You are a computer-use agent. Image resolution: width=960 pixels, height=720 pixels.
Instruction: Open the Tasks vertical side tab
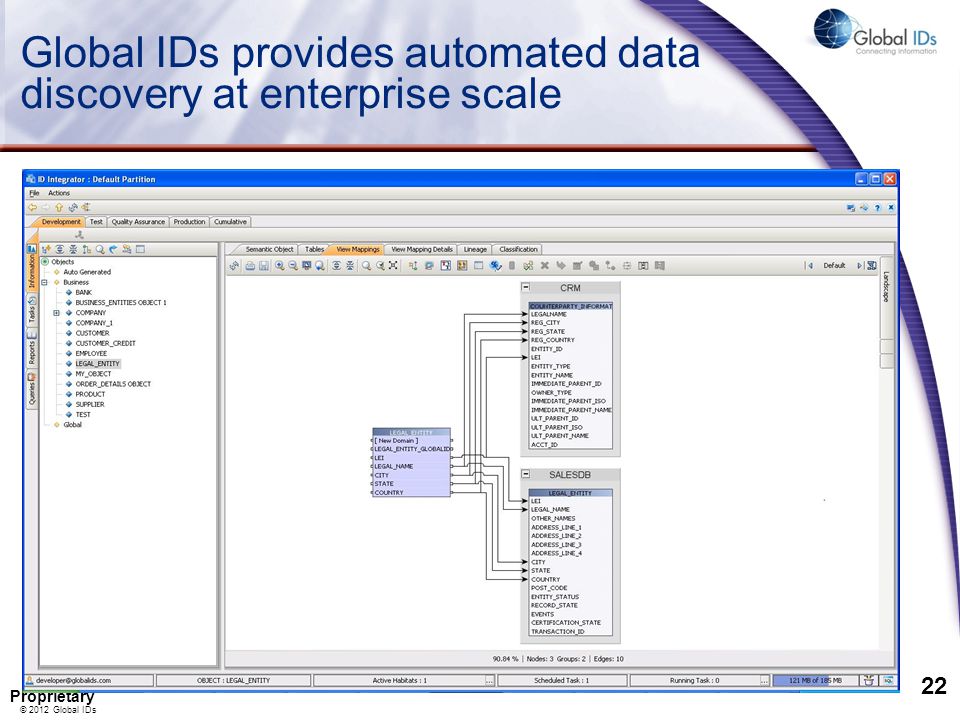tap(32, 310)
